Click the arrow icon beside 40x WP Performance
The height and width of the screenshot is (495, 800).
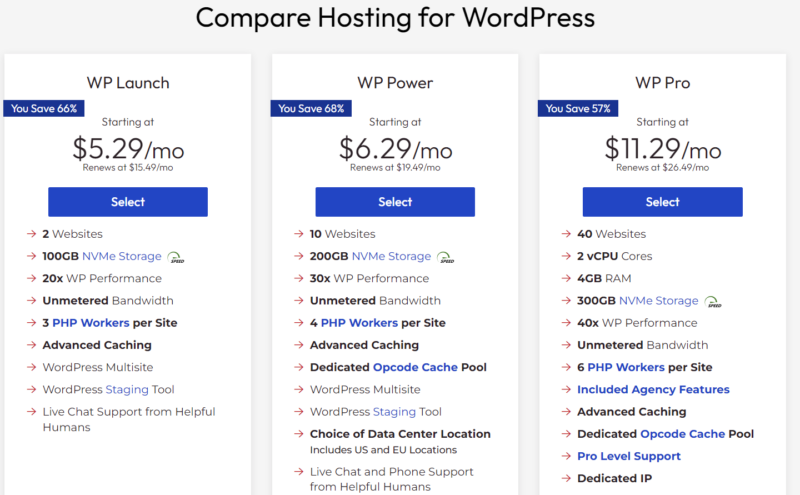click(566, 323)
